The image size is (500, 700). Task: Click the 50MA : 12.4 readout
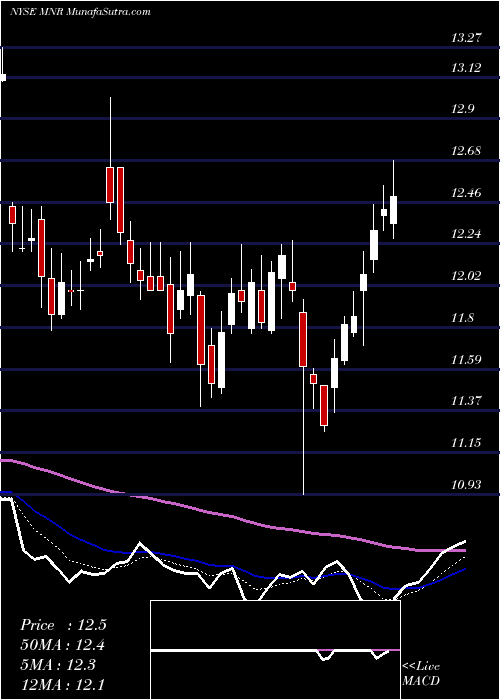tap(63, 645)
